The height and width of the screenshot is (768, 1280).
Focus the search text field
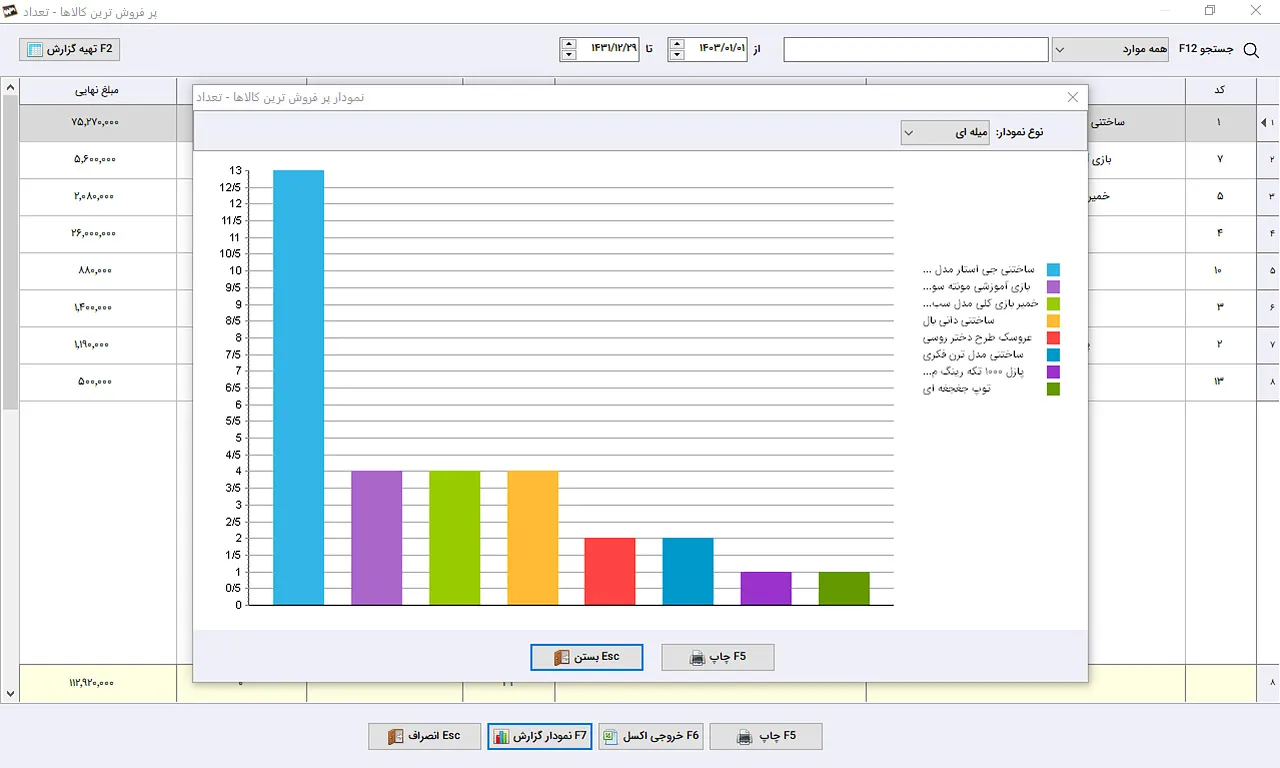coord(916,49)
